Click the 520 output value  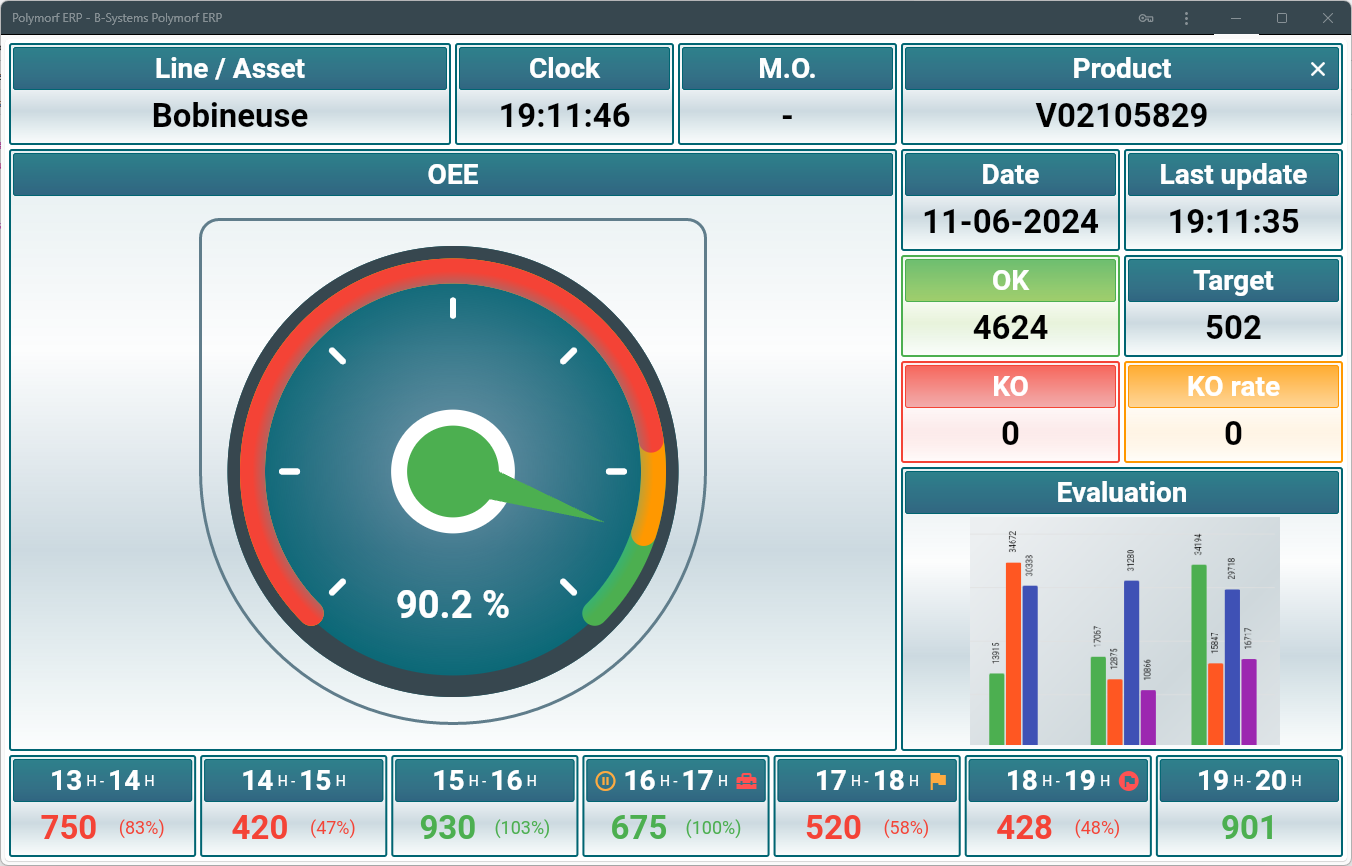833,828
